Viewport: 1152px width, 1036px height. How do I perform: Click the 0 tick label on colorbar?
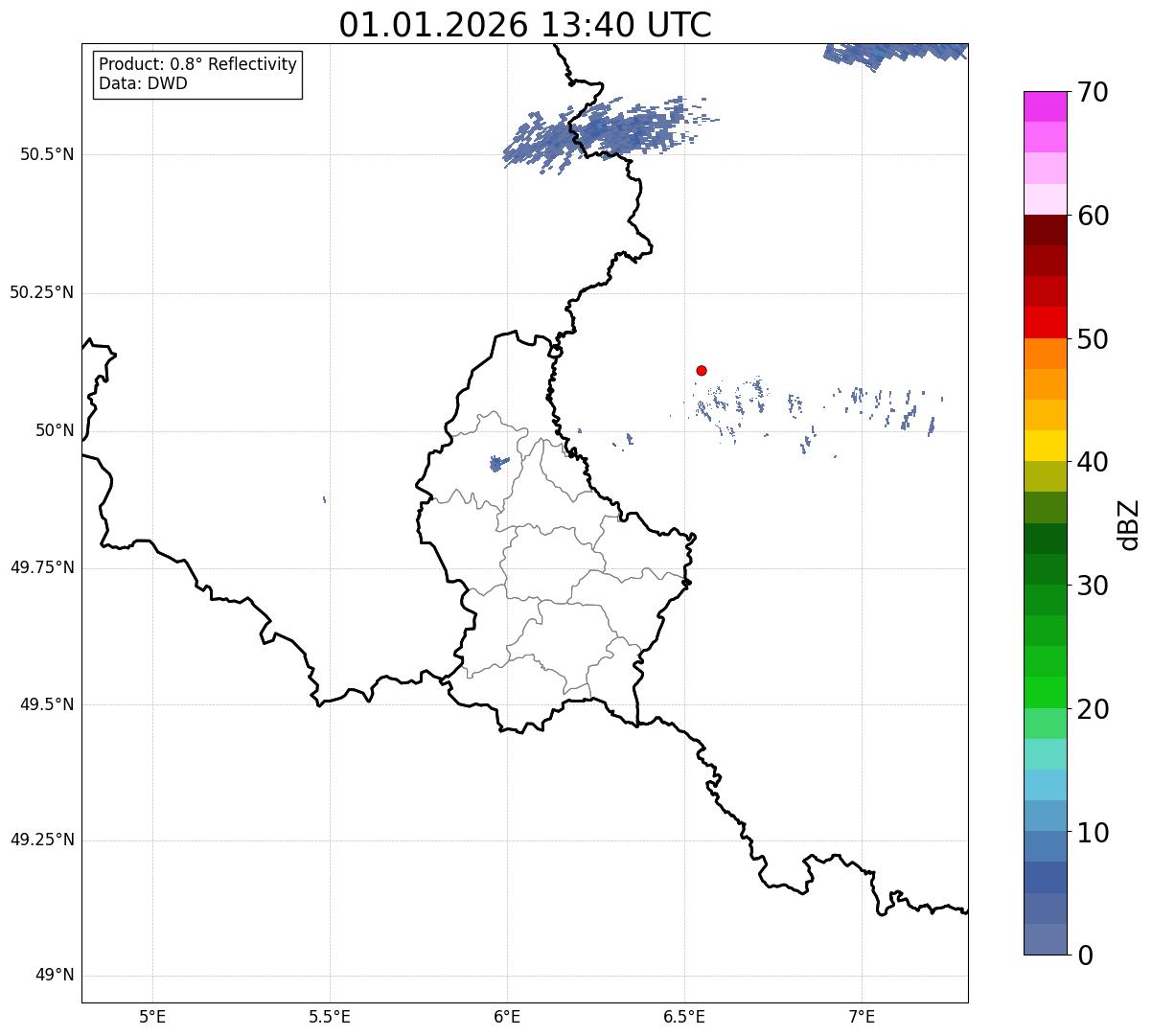click(1085, 955)
